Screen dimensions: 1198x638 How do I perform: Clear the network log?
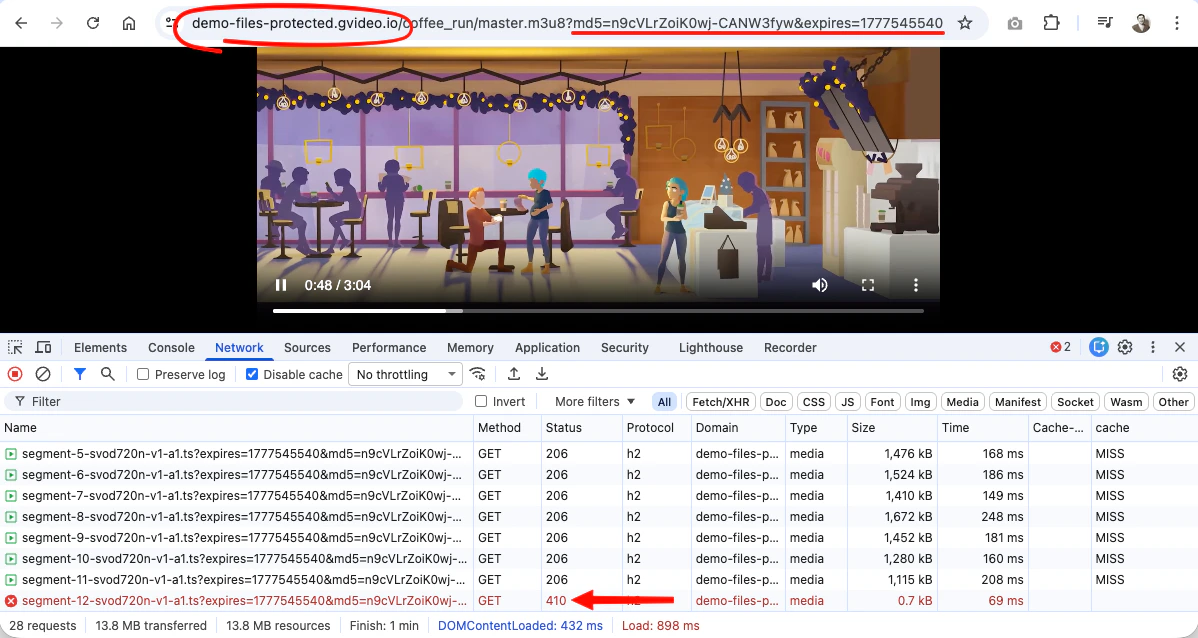pyautogui.click(x=43, y=374)
